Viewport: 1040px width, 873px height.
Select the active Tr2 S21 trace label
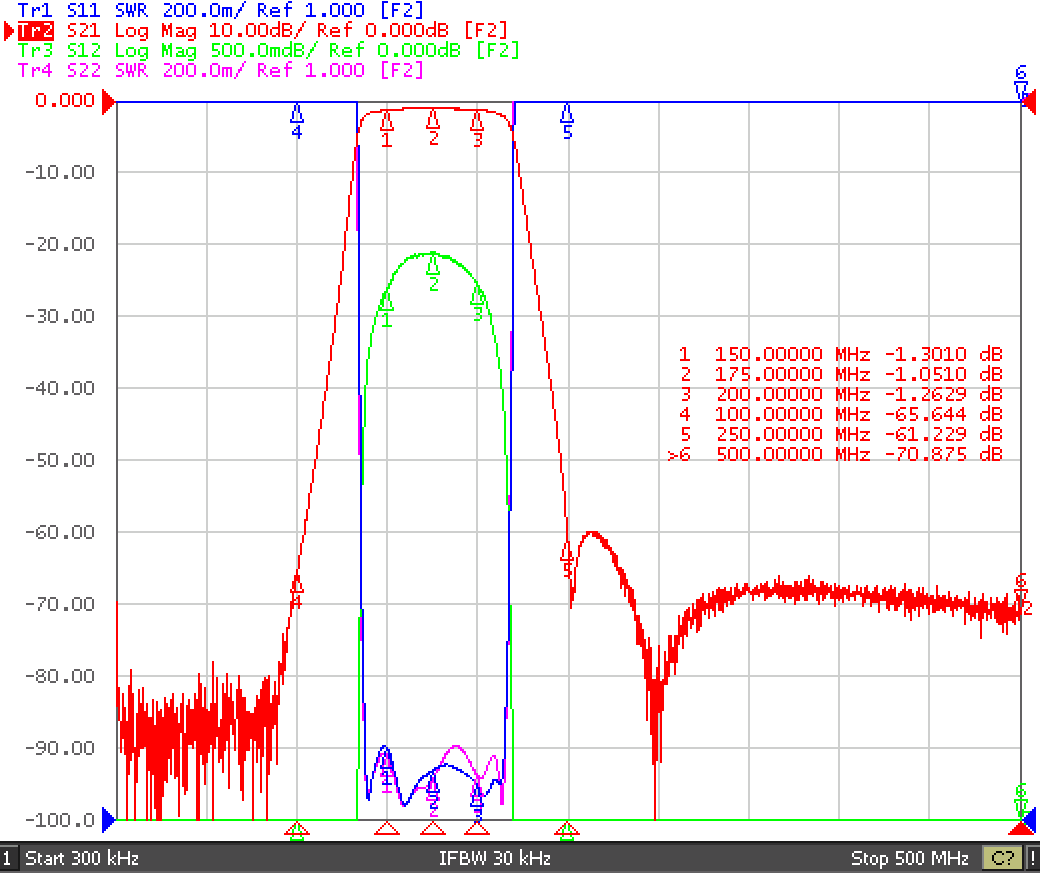[x=263, y=31]
